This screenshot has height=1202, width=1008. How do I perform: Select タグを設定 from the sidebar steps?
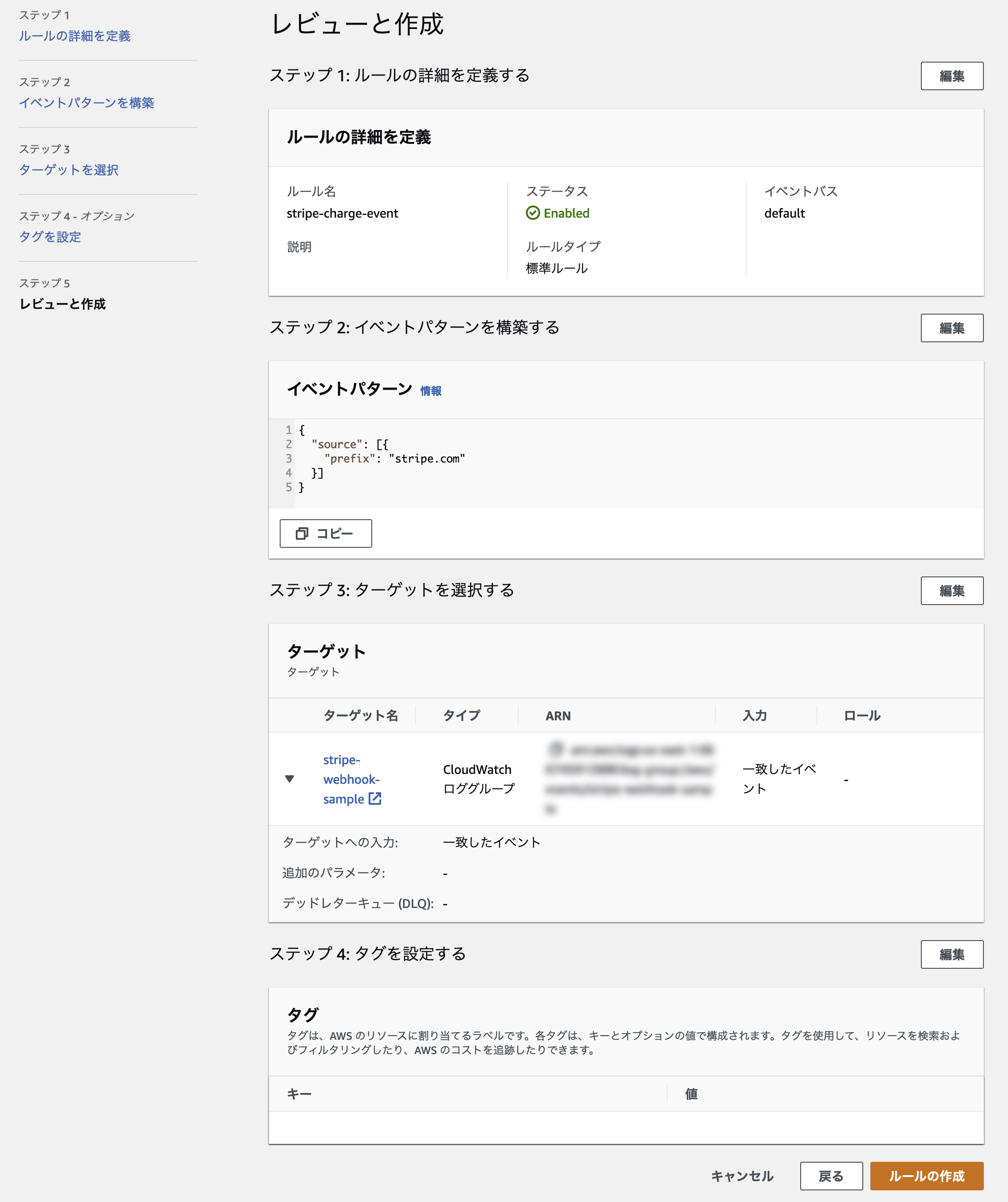pos(51,237)
